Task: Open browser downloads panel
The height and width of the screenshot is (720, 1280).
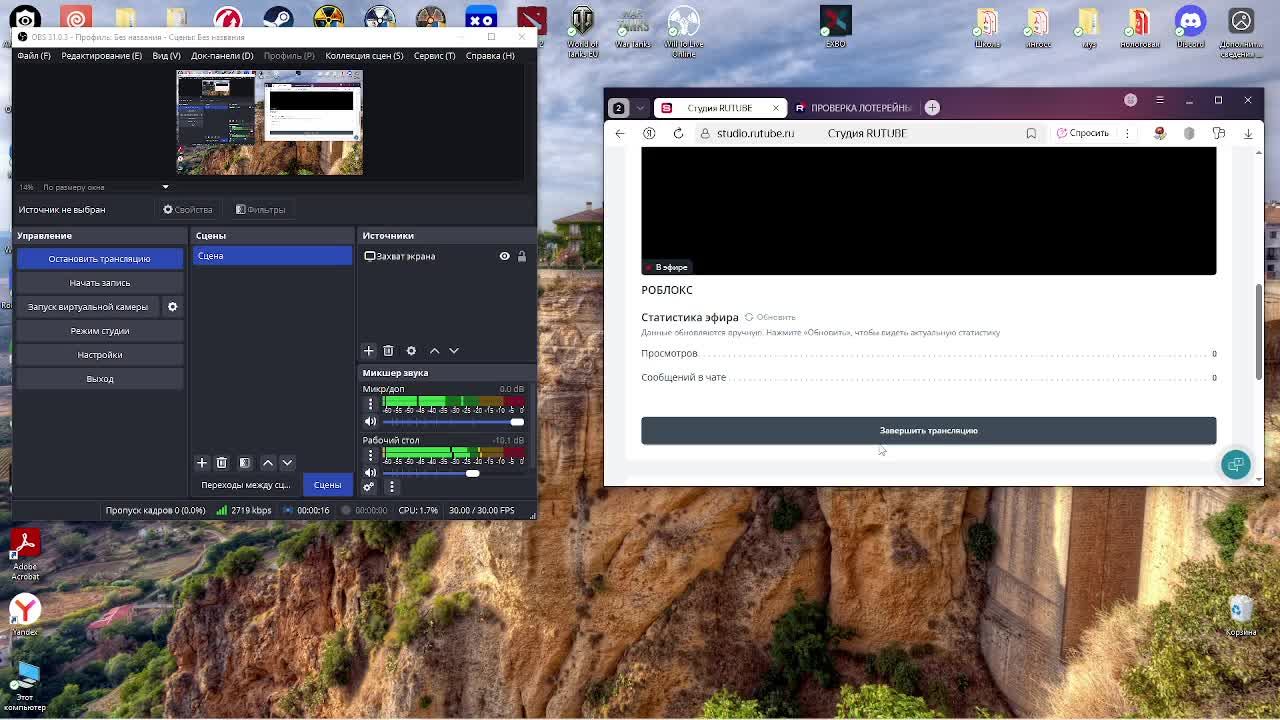Action: click(1248, 133)
